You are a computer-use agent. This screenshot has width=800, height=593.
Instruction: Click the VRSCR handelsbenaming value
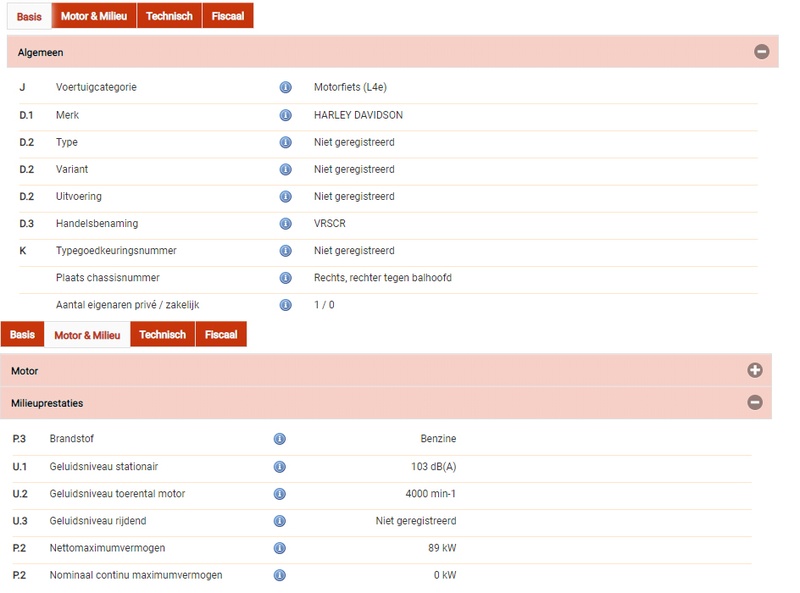click(x=330, y=224)
